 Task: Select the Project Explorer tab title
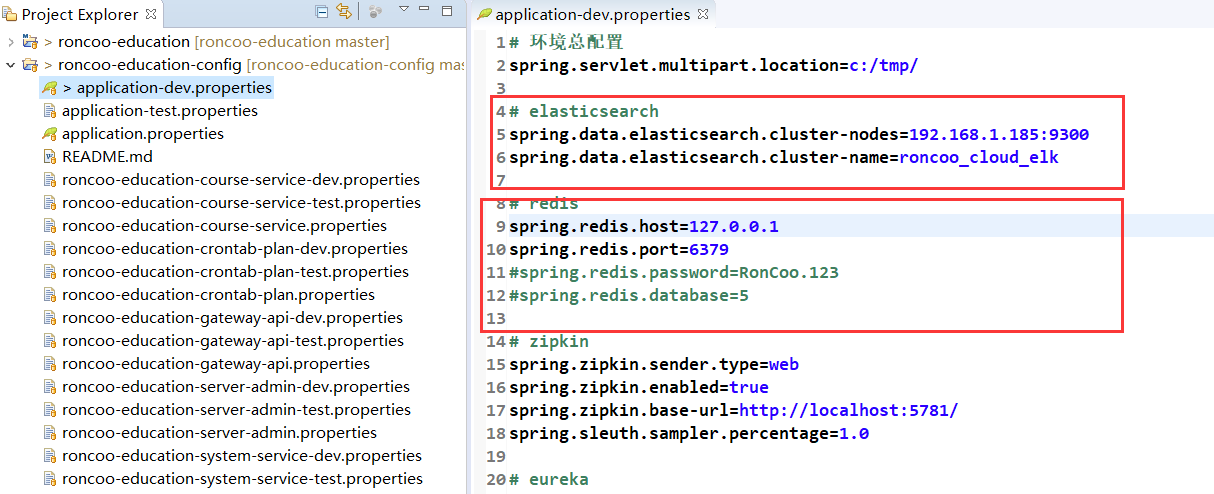pos(80,14)
